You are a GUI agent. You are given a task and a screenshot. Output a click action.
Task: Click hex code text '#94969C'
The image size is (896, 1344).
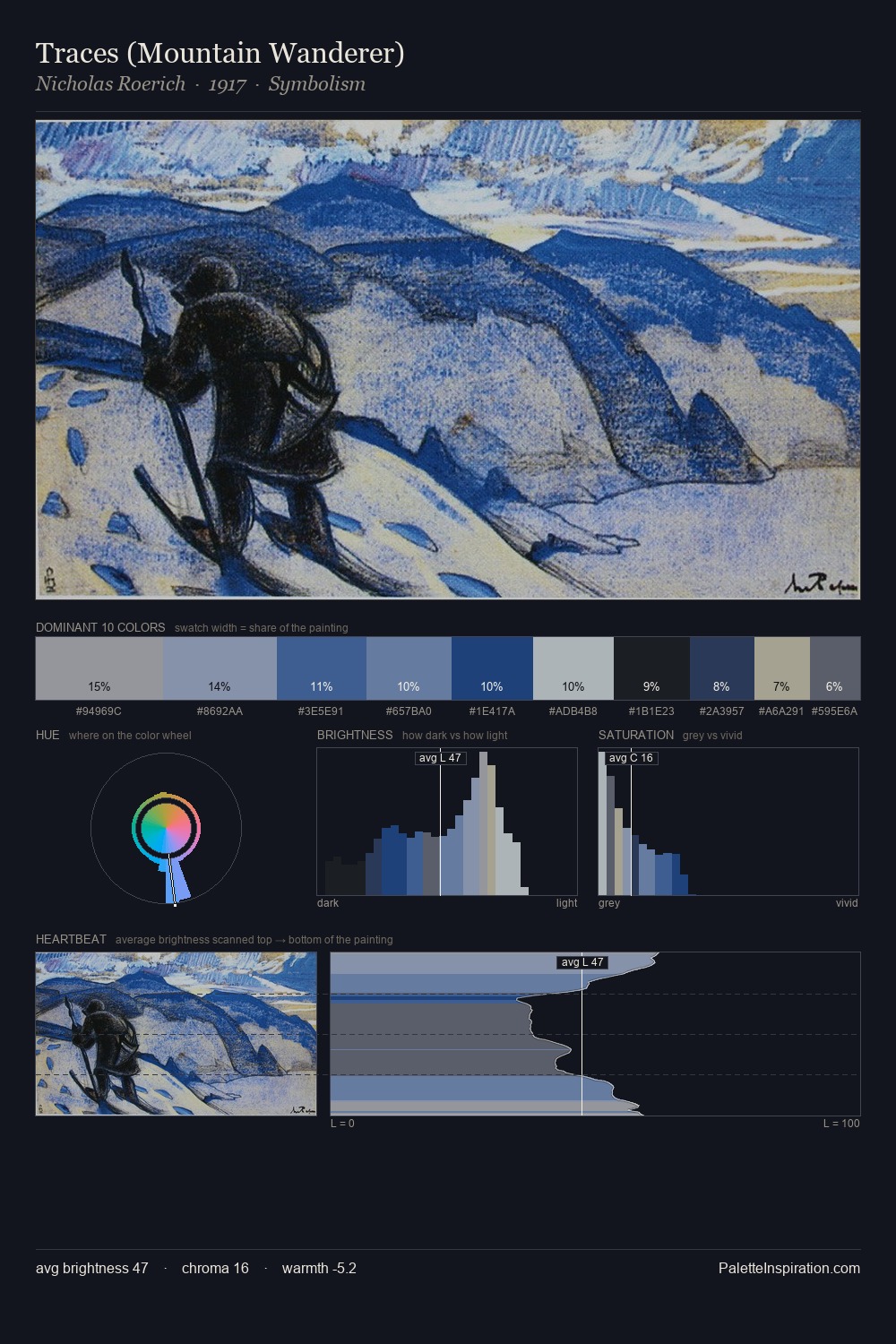pyautogui.click(x=99, y=711)
